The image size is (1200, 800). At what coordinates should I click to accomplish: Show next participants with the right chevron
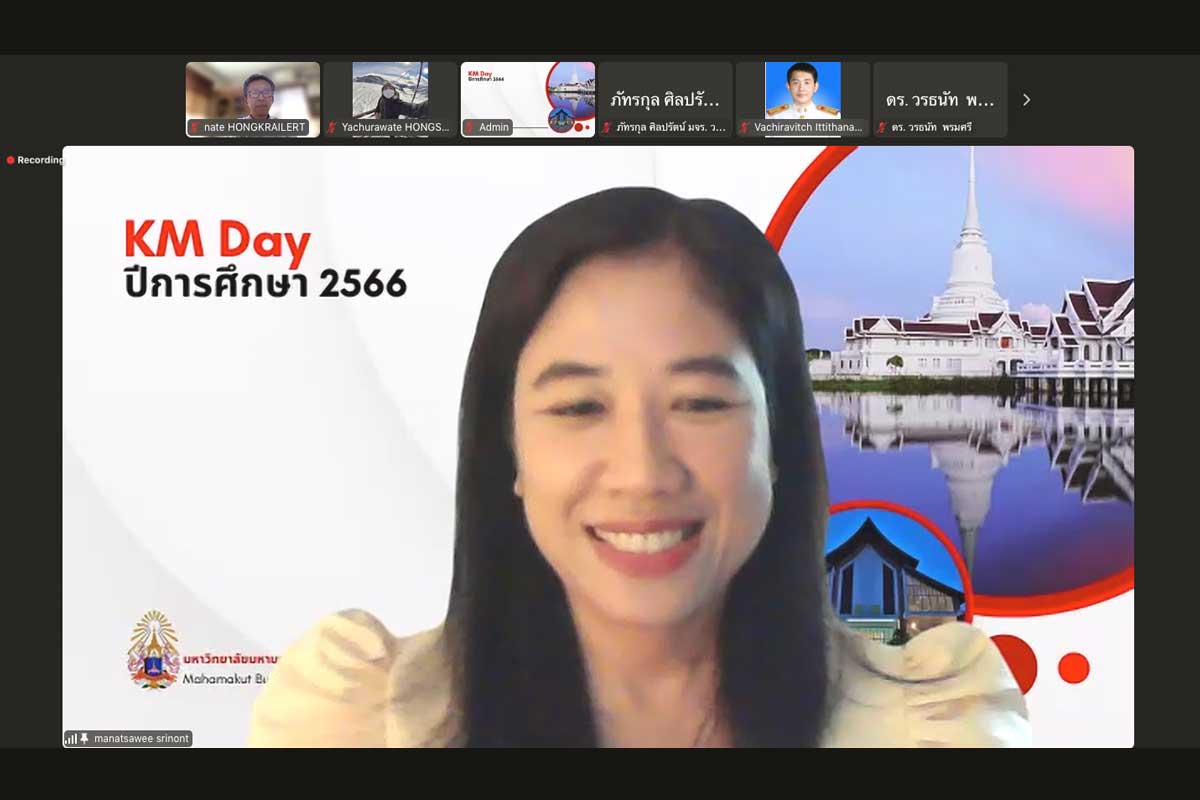coord(1026,100)
